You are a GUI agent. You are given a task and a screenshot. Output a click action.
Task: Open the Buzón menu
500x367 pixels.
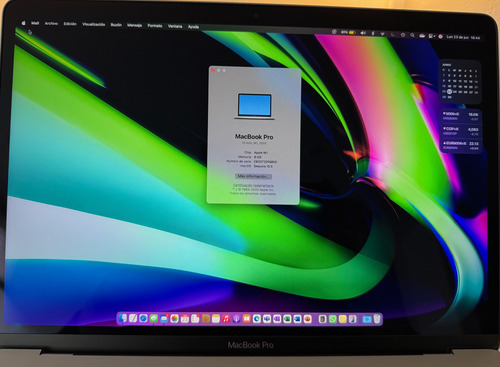tap(116, 25)
